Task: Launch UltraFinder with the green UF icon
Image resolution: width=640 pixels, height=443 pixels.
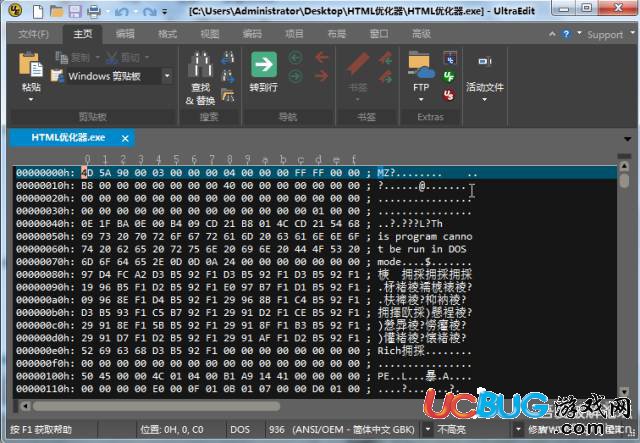Action: (449, 77)
